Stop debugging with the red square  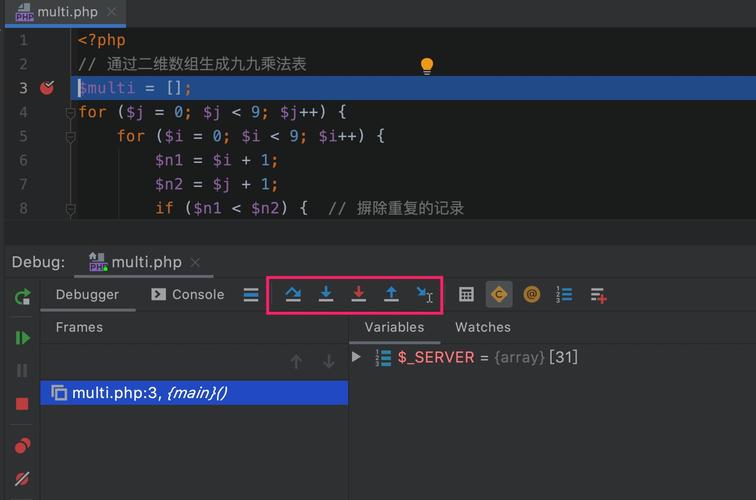coord(22,404)
